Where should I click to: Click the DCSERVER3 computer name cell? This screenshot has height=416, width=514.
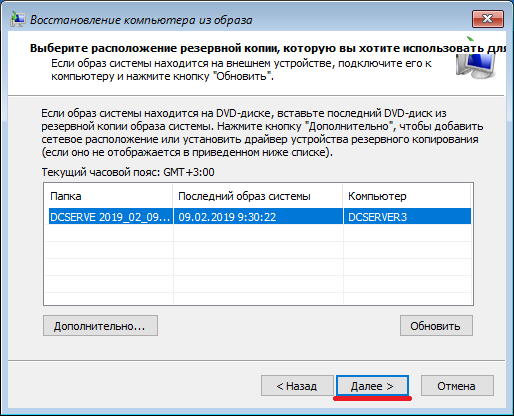407,217
